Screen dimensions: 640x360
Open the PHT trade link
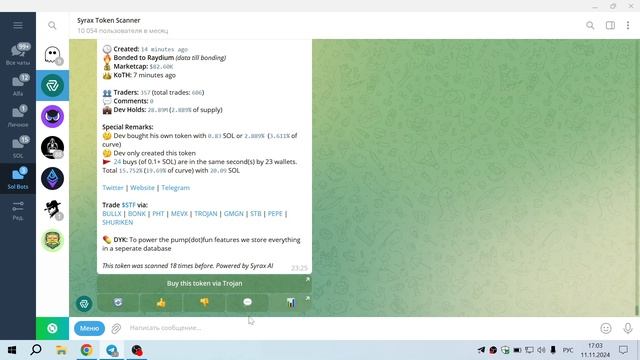pos(158,213)
